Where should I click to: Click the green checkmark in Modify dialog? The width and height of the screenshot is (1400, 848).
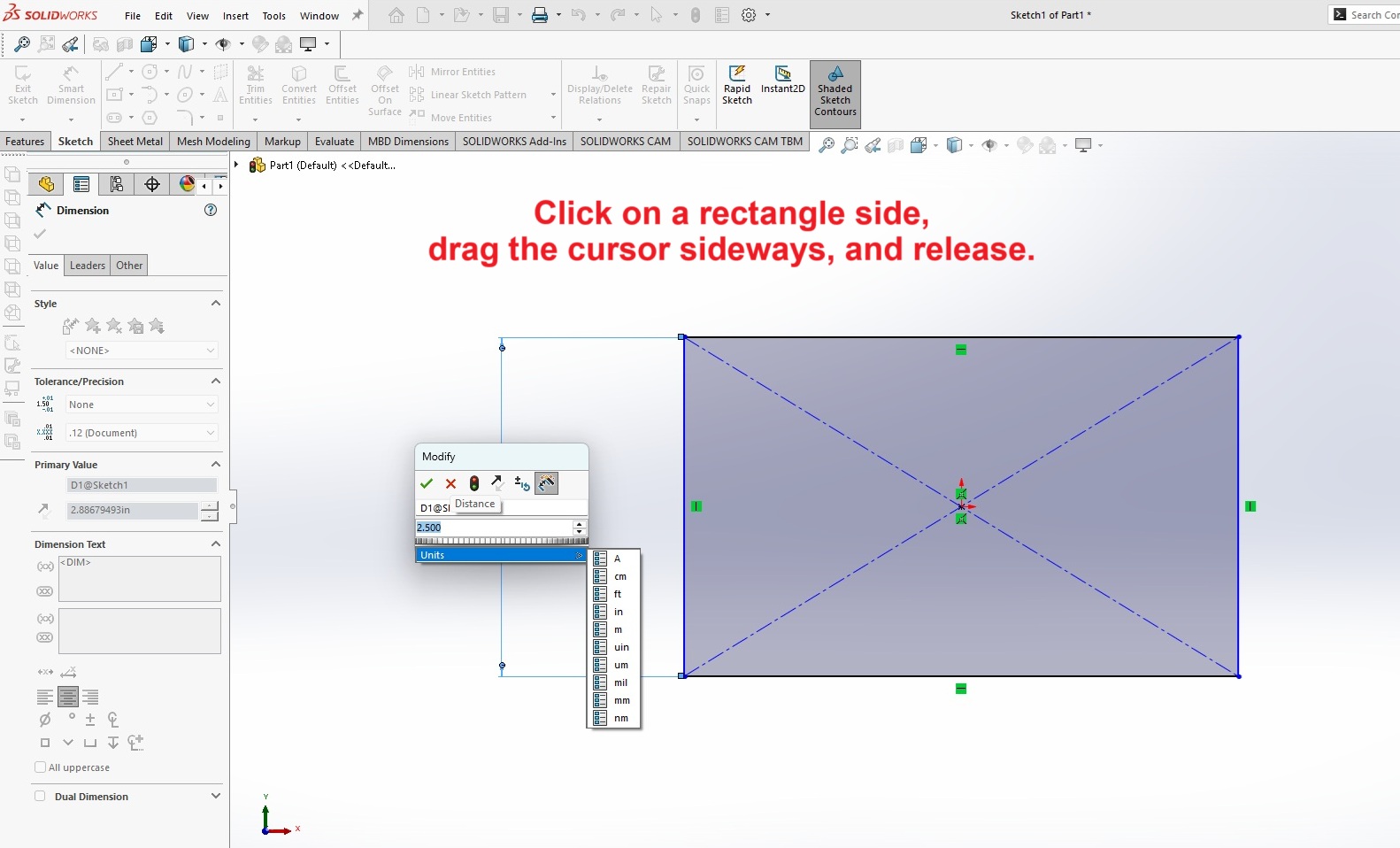pos(427,483)
